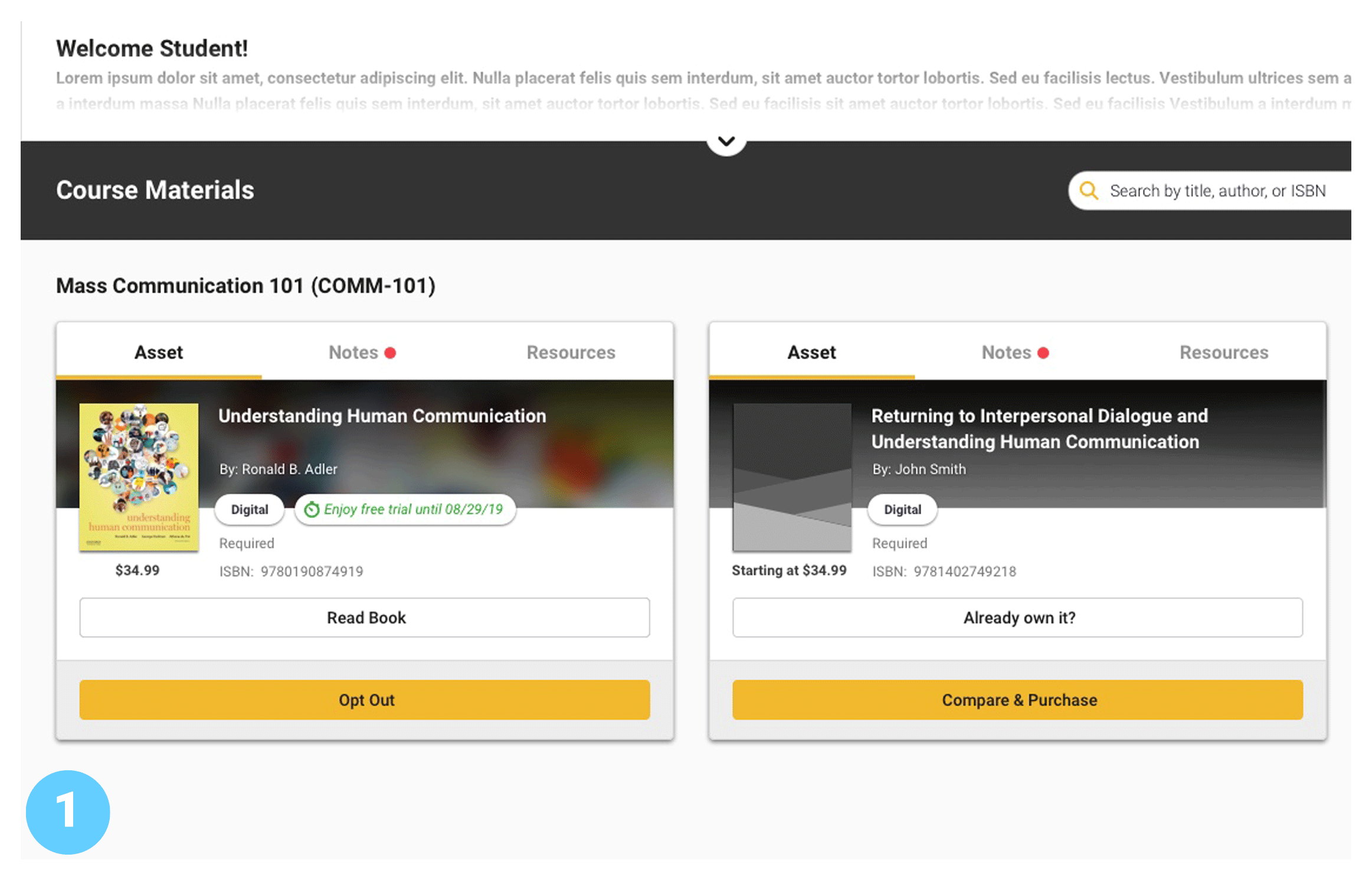
Task: Click the yellow Understanding Human Communication book cover
Action: coord(139,477)
